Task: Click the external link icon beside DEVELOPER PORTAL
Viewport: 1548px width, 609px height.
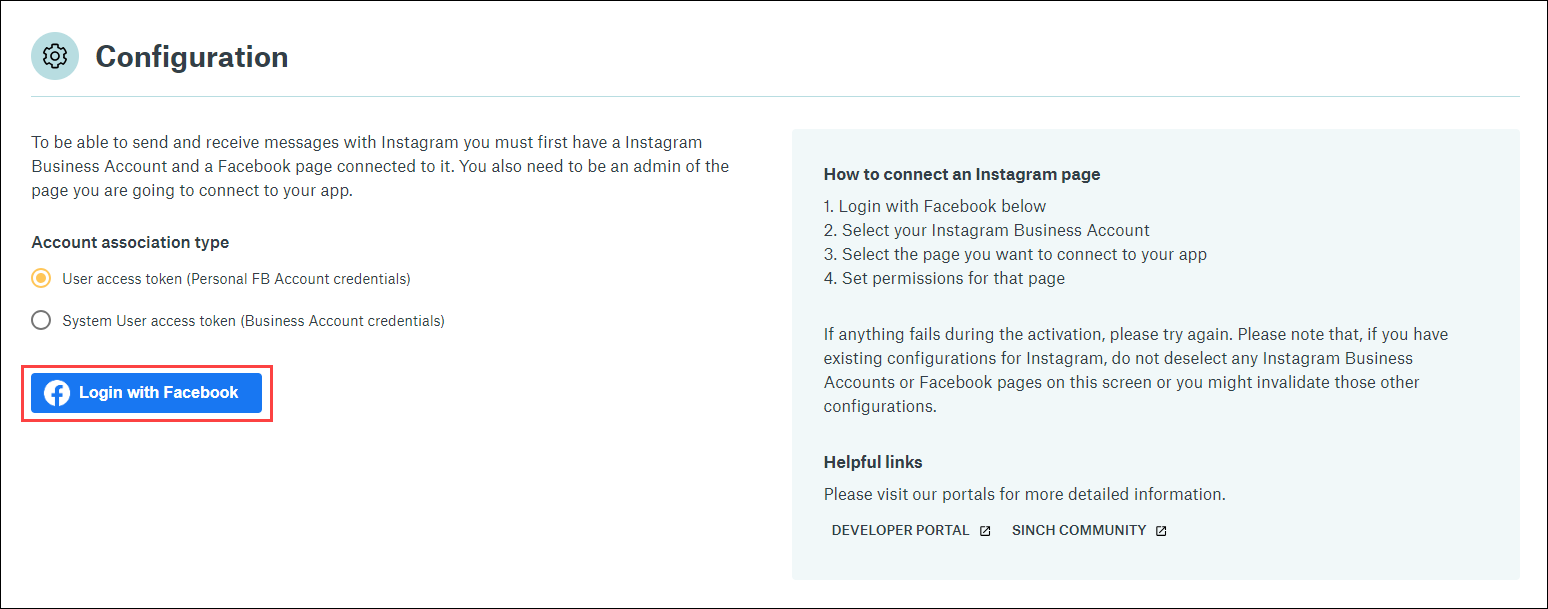Action: 985,530
